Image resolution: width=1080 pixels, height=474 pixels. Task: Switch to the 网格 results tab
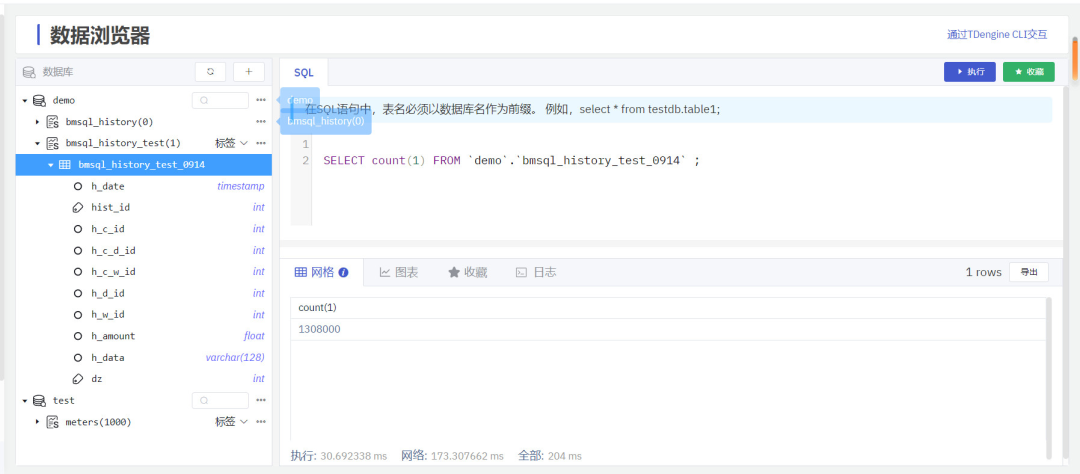pos(322,272)
